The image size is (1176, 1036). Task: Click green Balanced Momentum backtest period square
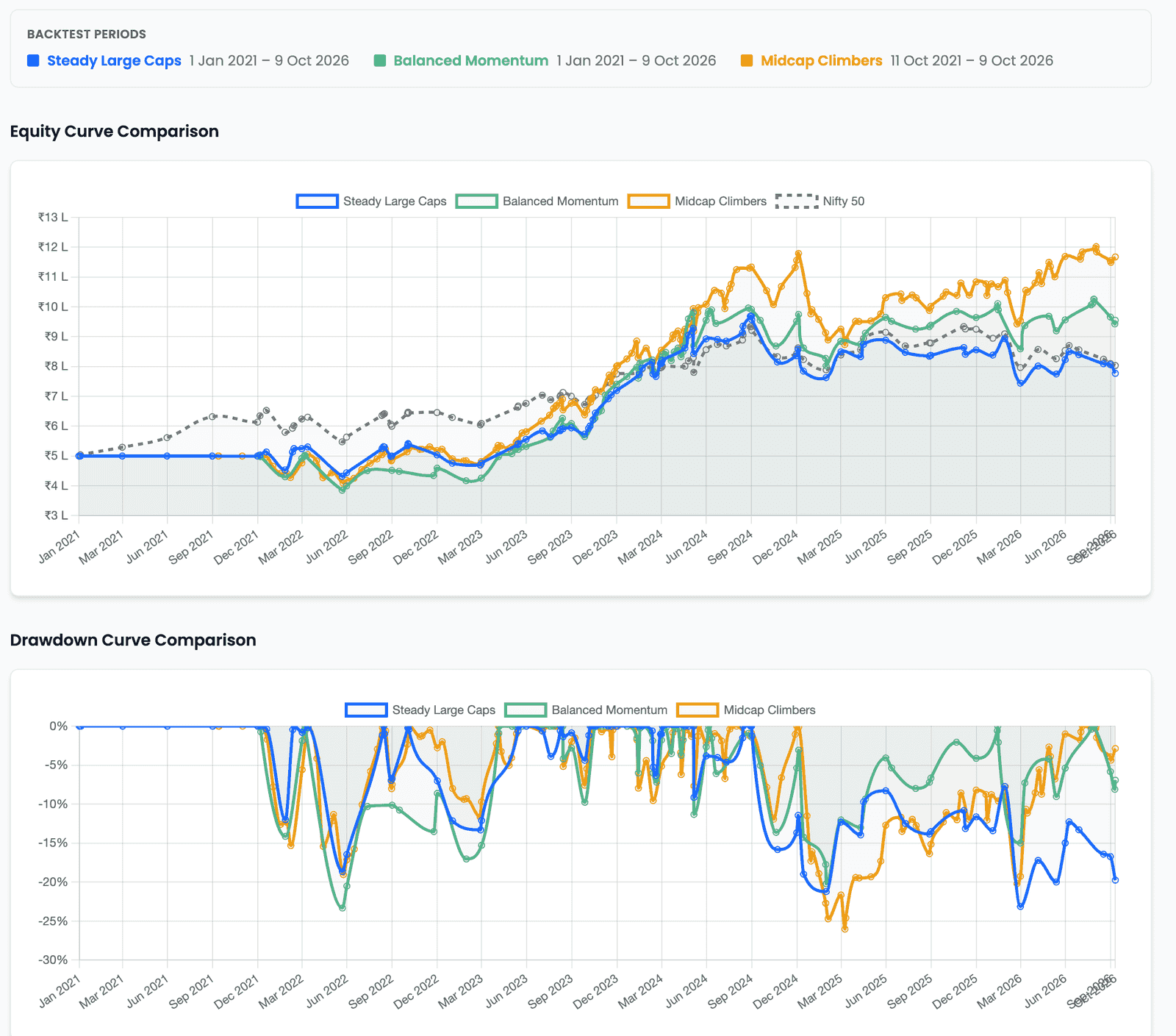[380, 60]
